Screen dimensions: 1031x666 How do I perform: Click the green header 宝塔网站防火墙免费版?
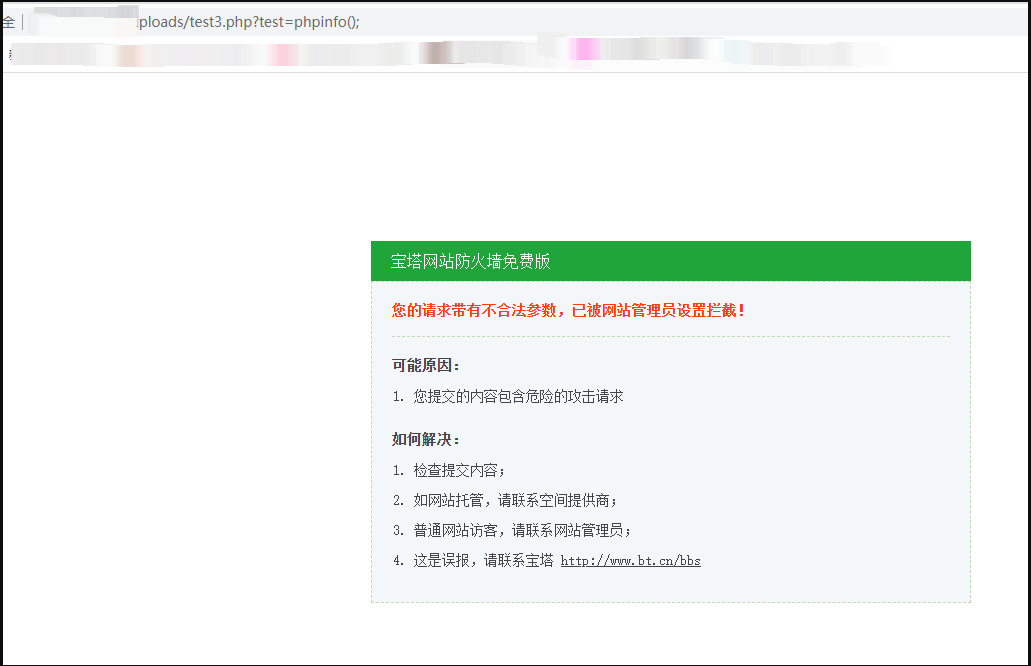671,261
